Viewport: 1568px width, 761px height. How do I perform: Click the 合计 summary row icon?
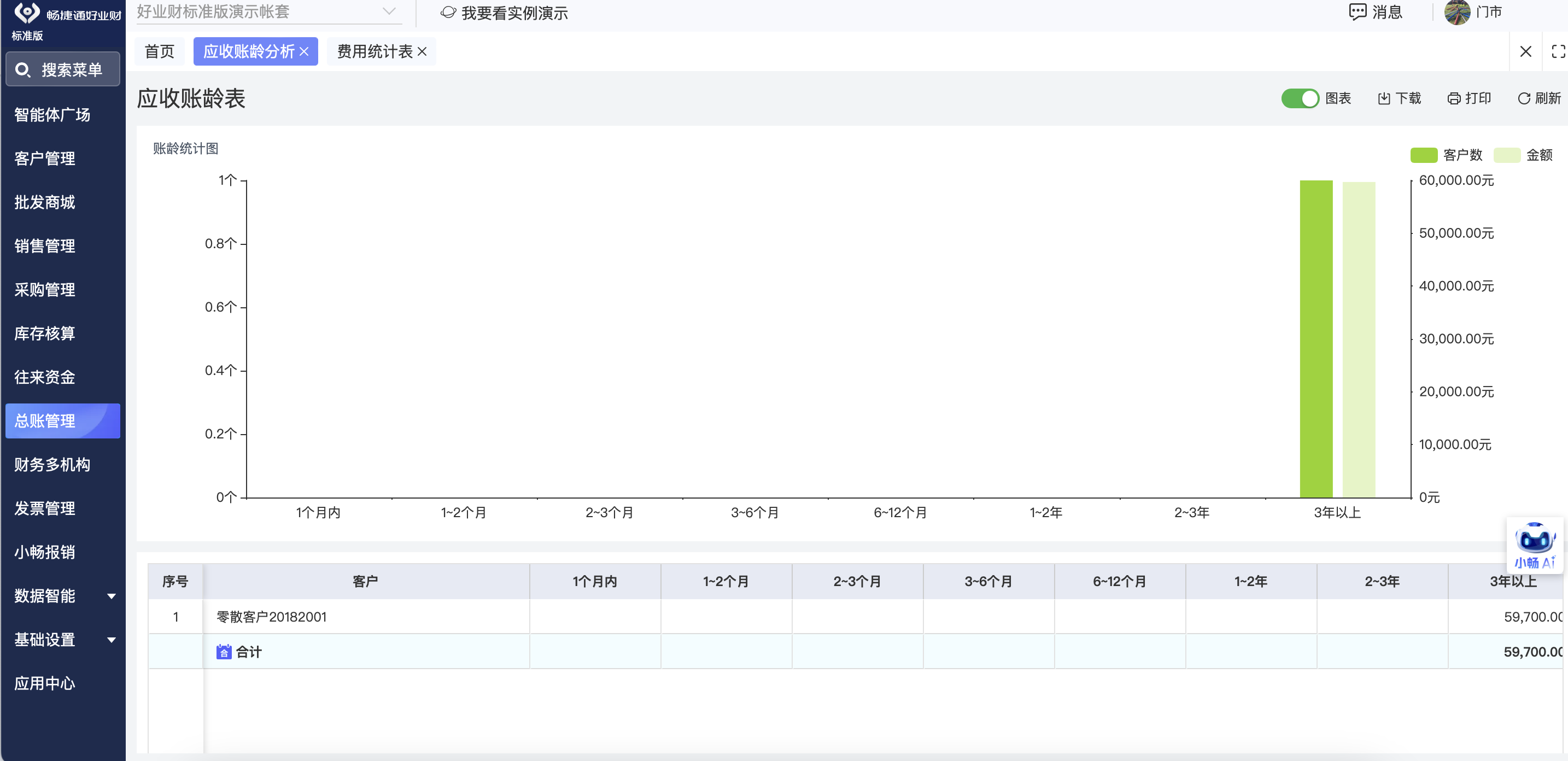(x=224, y=652)
